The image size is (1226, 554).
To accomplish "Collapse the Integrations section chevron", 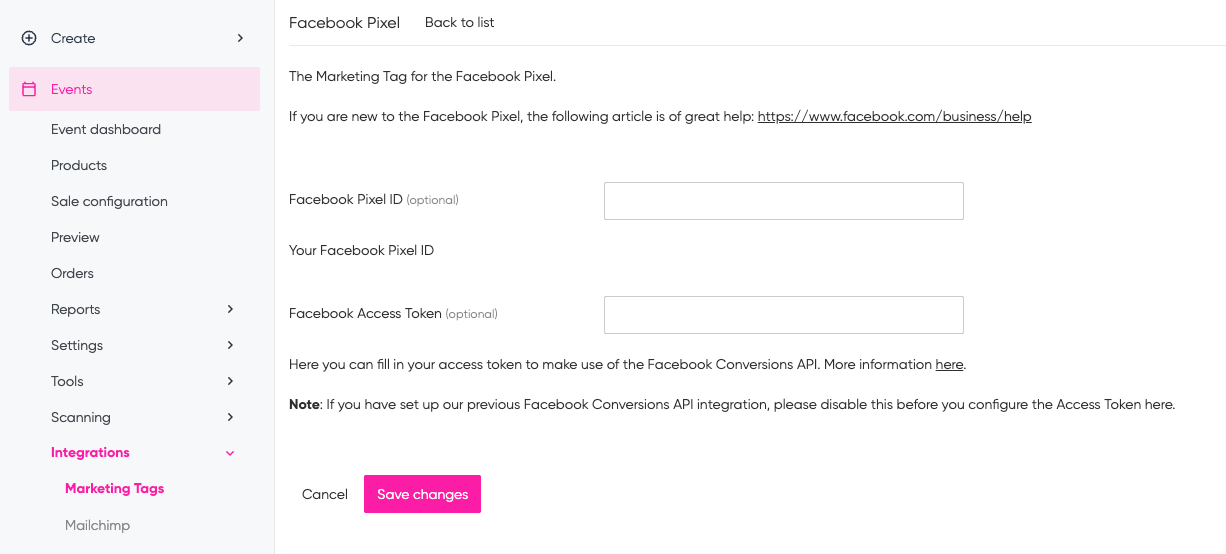I will 230,453.
